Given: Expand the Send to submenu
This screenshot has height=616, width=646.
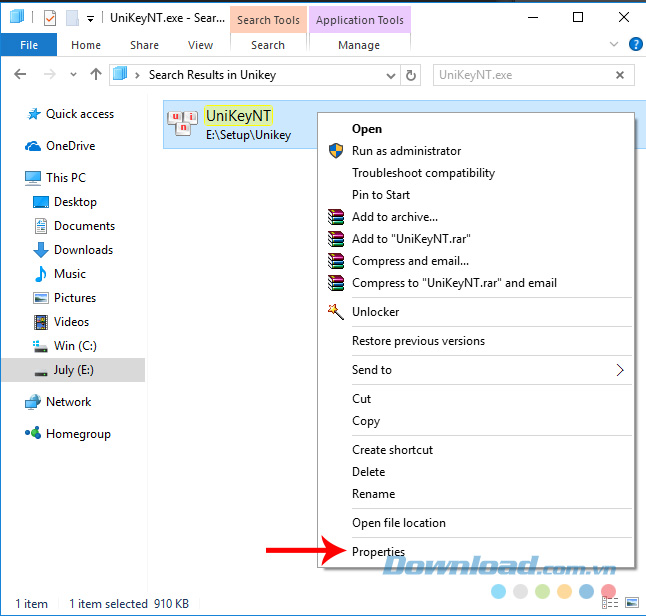Looking at the screenshot, I should 619,370.
